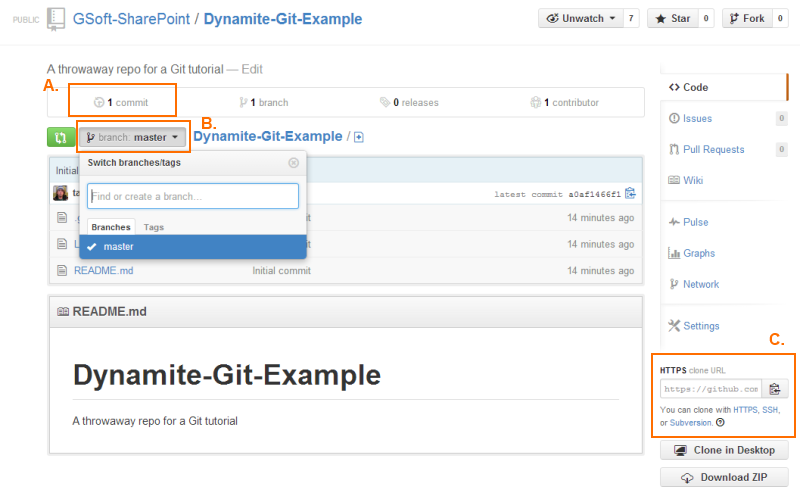Open the Graphs sidebar item
Image resolution: width=800 pixels, height=496 pixels.
tap(699, 253)
